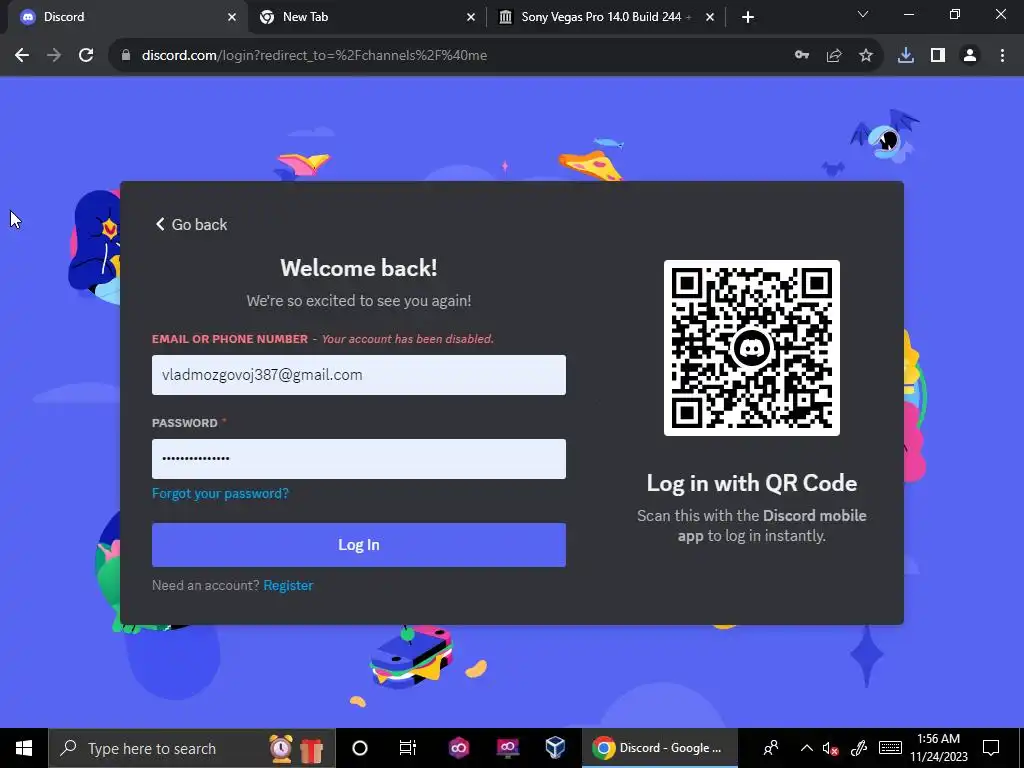Screen dimensions: 1024x768
Task: Focus the password input field
Action: click(359, 458)
